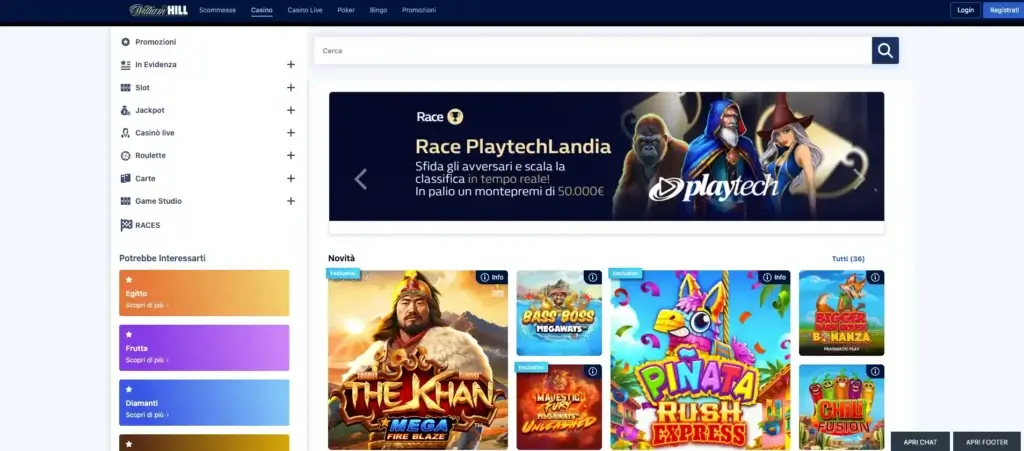
Task: Open the Poker tab
Action: 346,10
